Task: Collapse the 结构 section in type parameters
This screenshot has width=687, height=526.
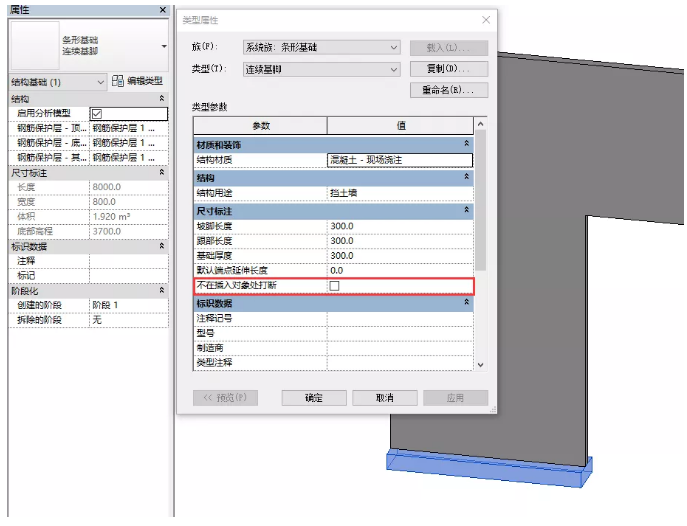Action: pyautogui.click(x=467, y=177)
